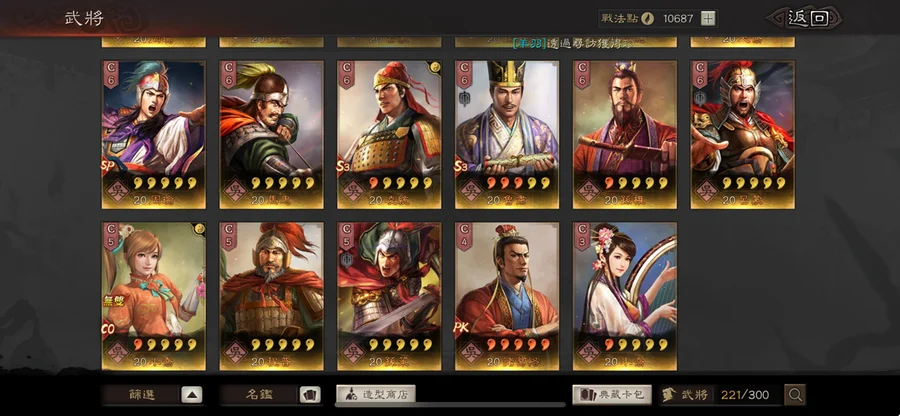900x416 pixels.
Task: Select the 小喬 card in orange dress
Action: (x=154, y=296)
